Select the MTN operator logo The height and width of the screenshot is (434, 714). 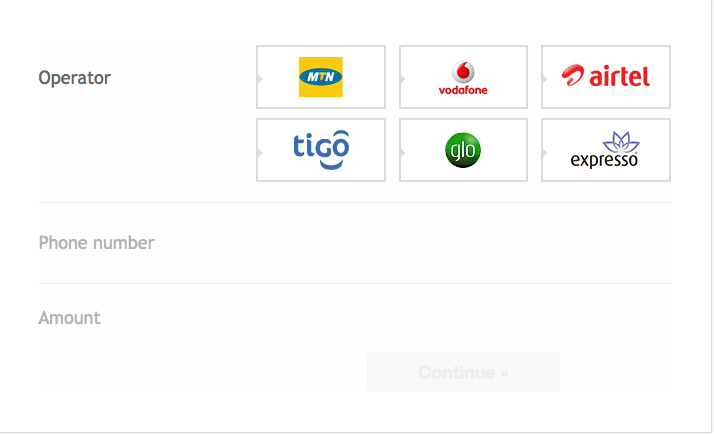point(321,77)
